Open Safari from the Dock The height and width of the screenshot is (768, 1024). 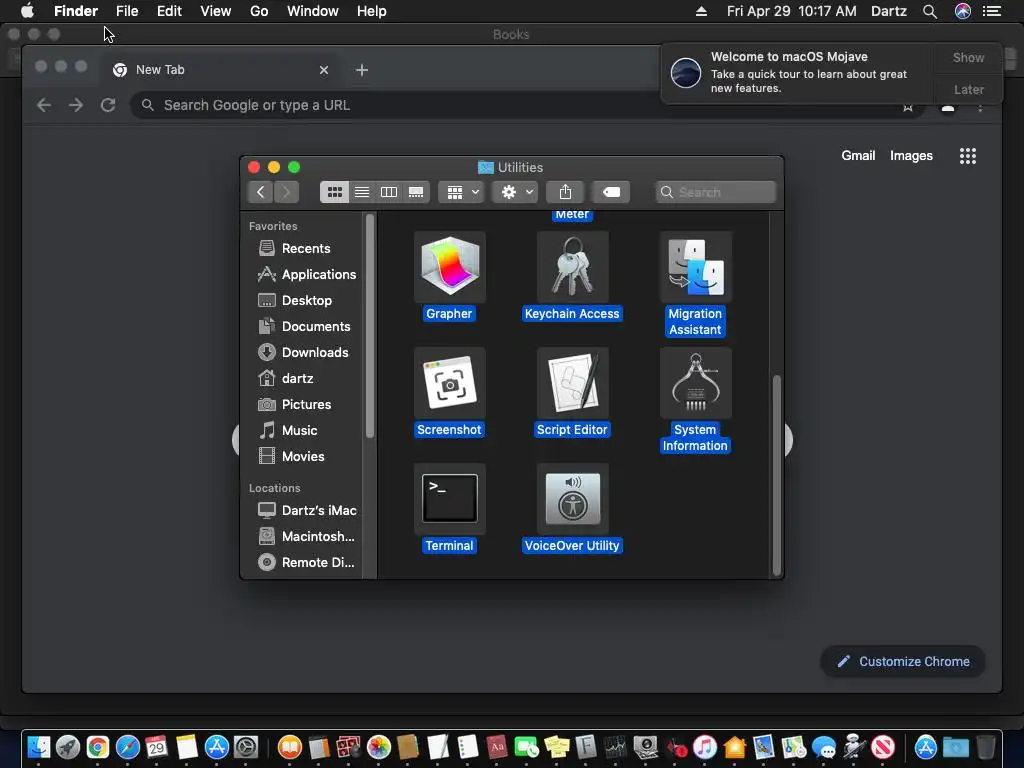tap(127, 746)
